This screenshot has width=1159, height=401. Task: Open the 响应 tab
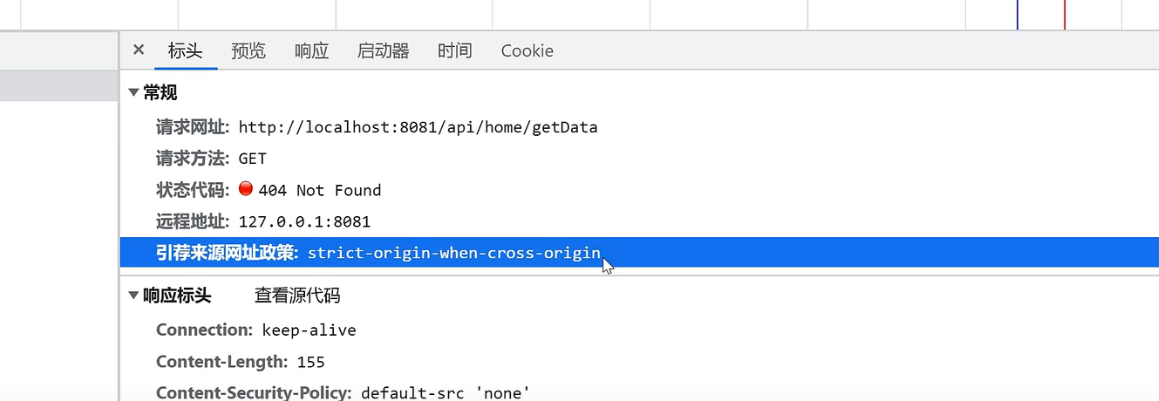coord(311,51)
